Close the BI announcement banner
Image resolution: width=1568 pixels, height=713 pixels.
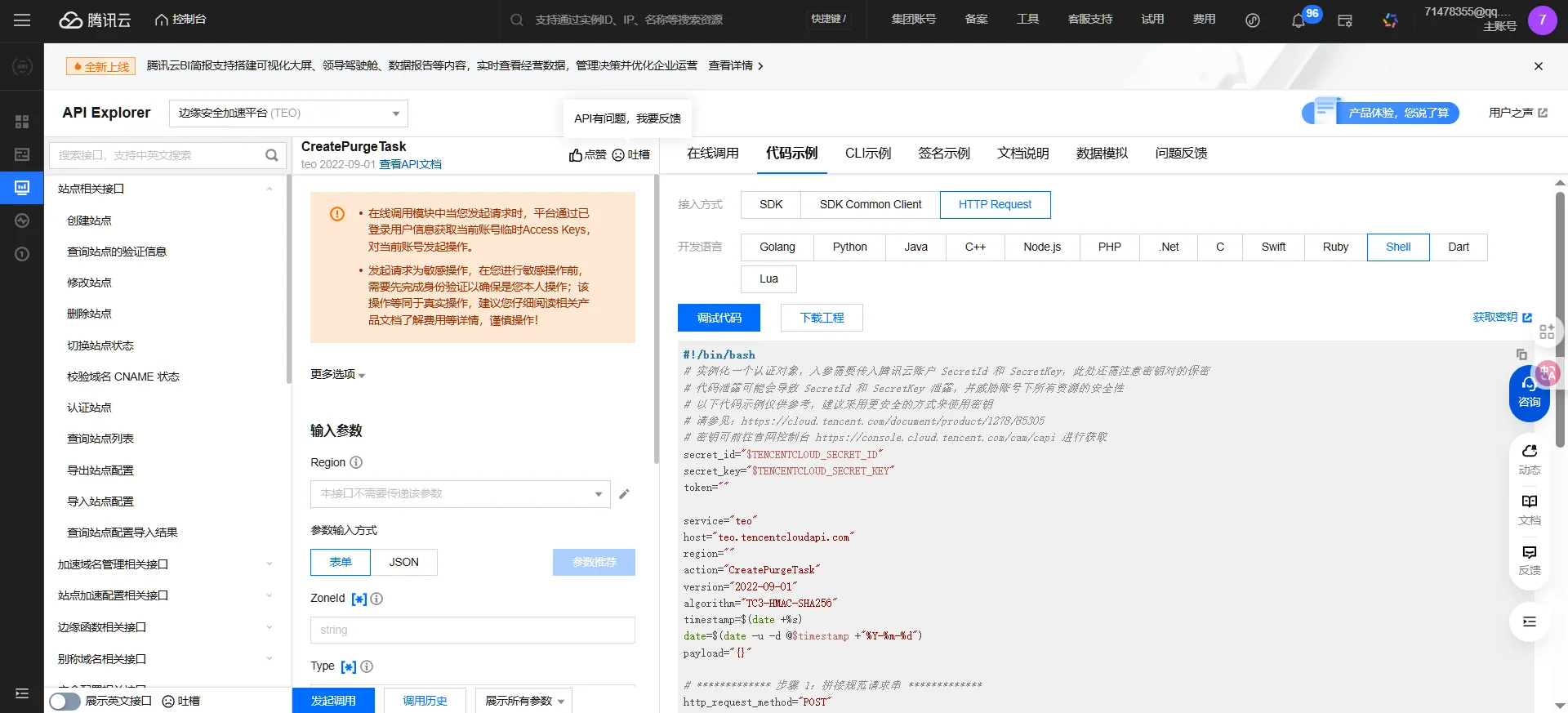tap(1539, 66)
